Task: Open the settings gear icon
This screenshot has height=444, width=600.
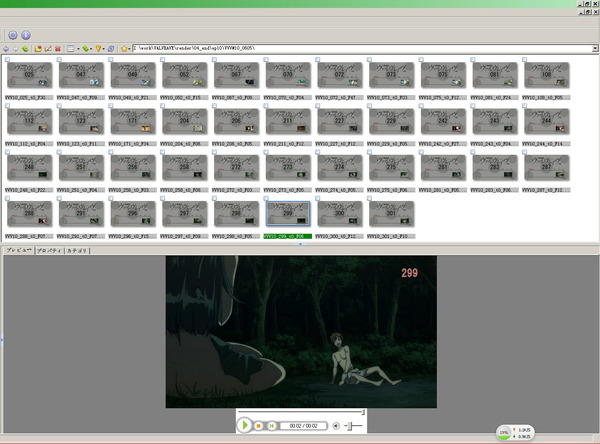Action: [x=13, y=35]
